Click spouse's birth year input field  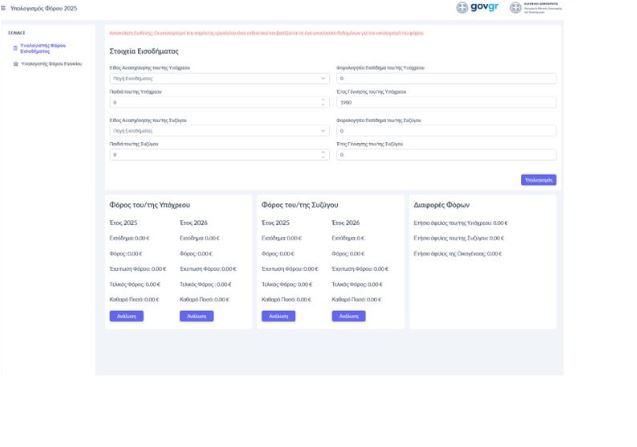tap(446, 155)
